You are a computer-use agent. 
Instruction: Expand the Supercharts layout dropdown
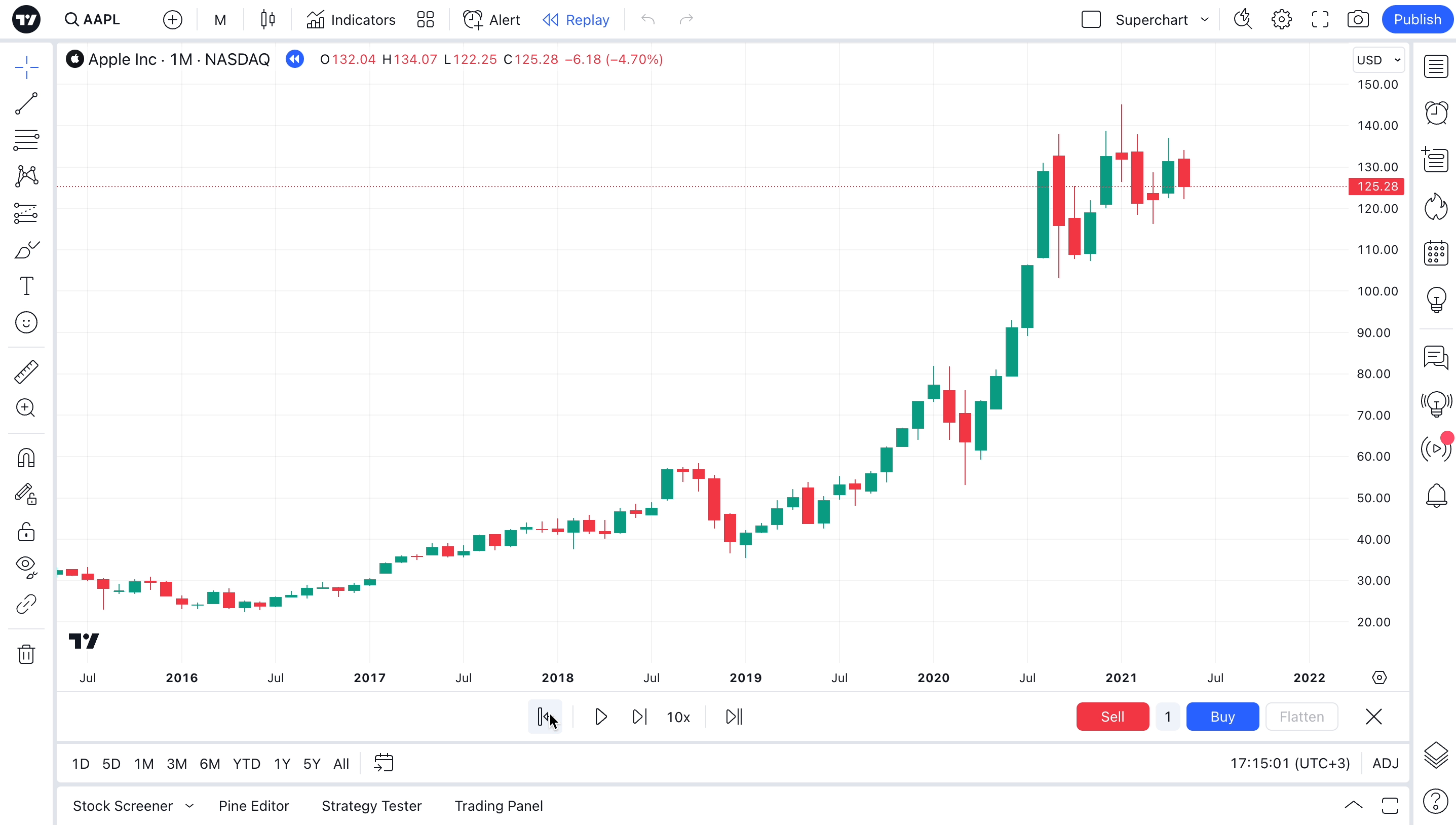point(1205,20)
